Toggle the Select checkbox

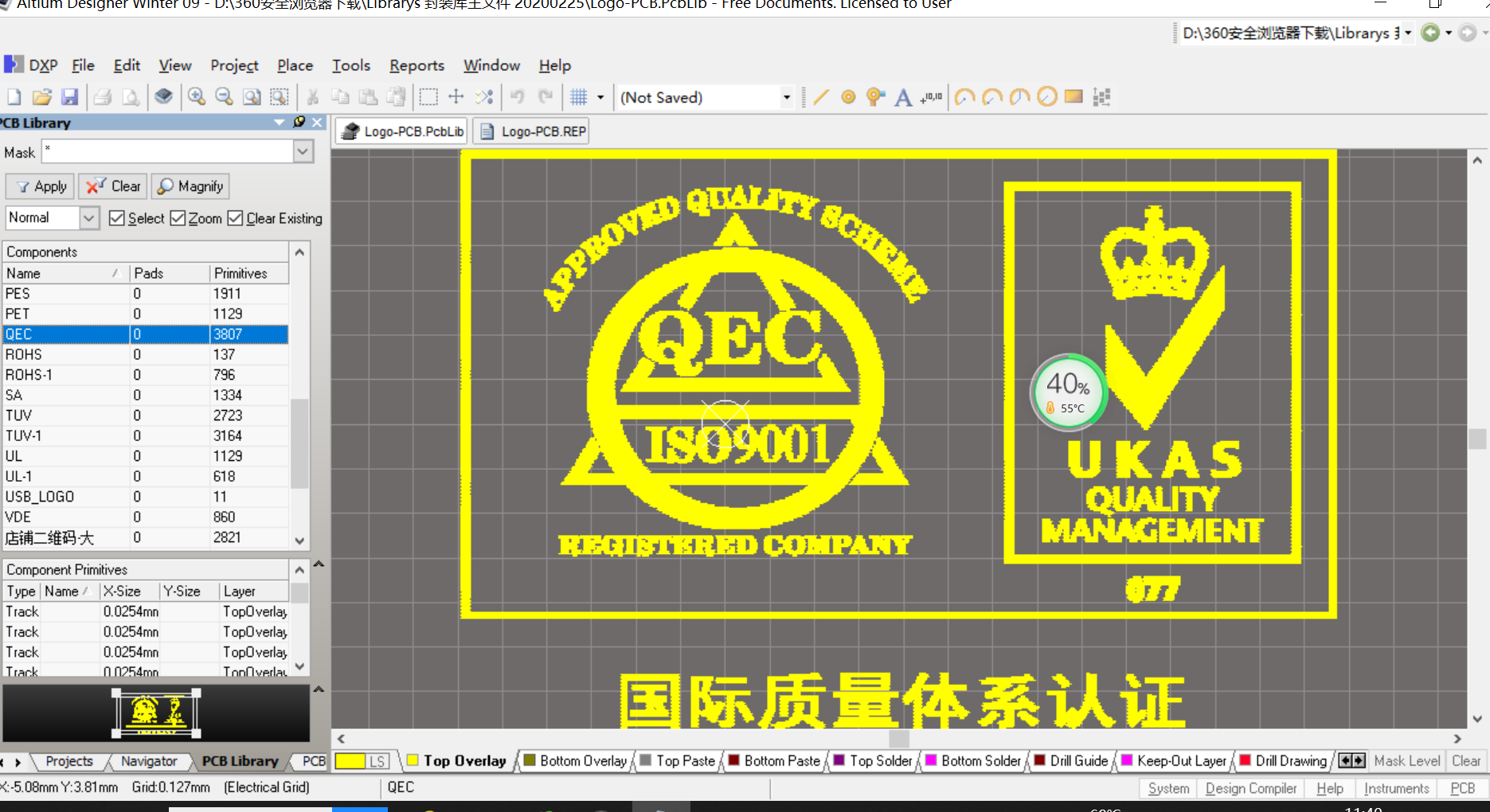117,218
